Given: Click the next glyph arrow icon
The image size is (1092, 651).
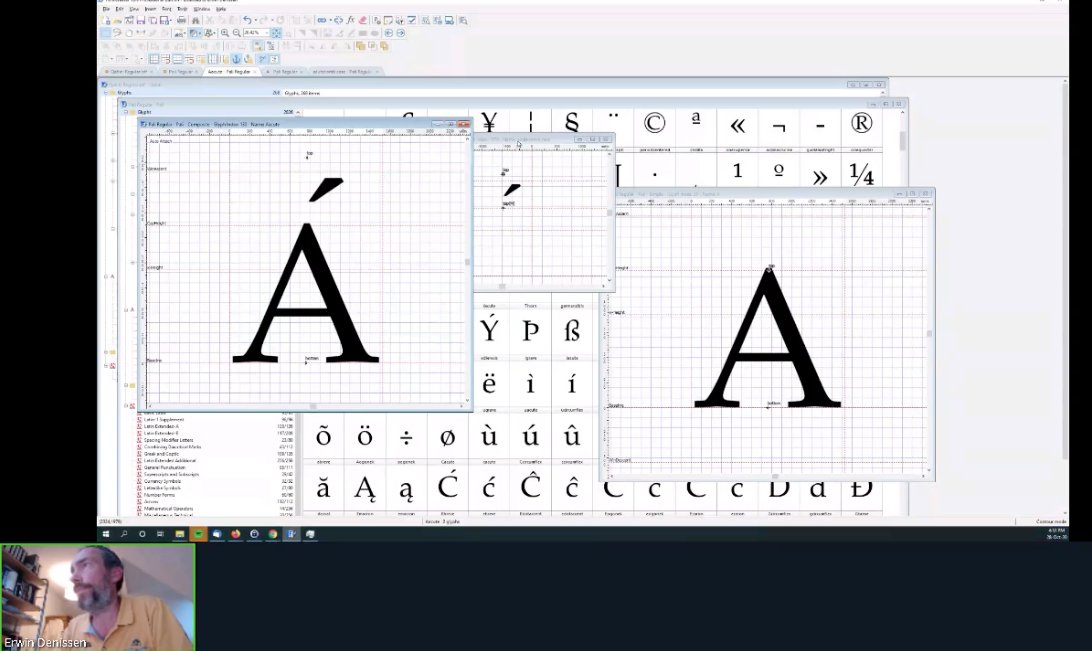Looking at the screenshot, I should 400,33.
